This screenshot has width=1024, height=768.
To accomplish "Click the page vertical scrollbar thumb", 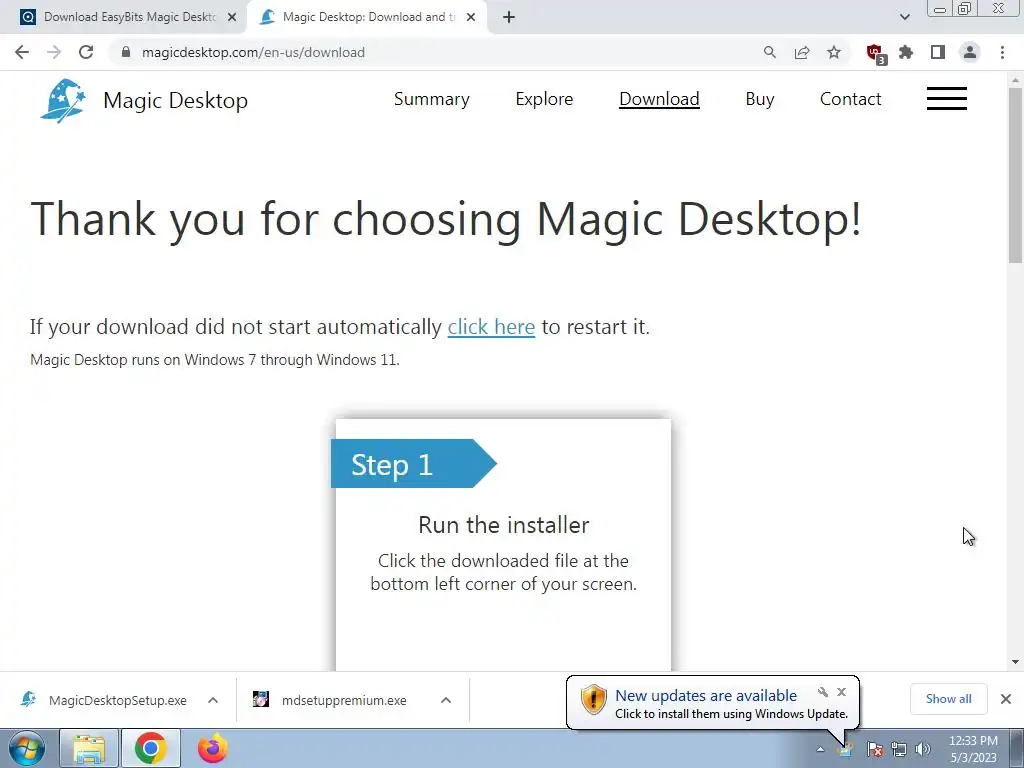I will click(1015, 175).
